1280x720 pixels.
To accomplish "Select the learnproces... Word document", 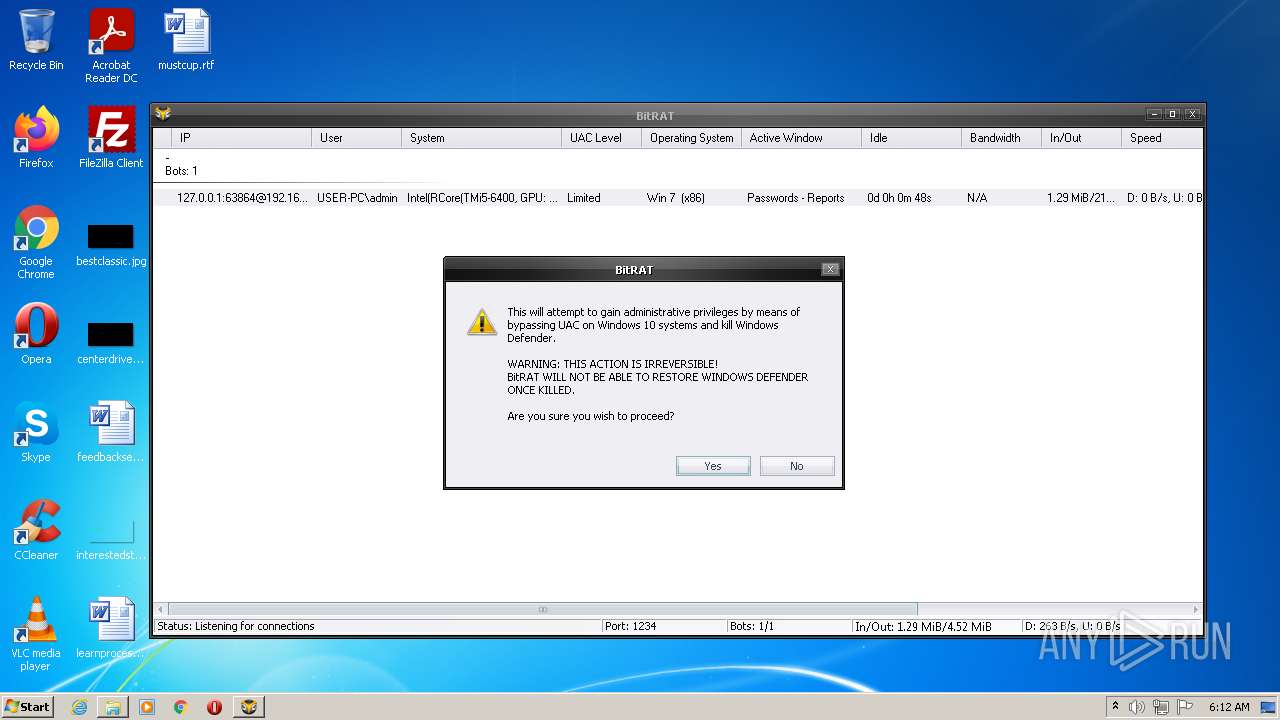I will pyautogui.click(x=111, y=627).
